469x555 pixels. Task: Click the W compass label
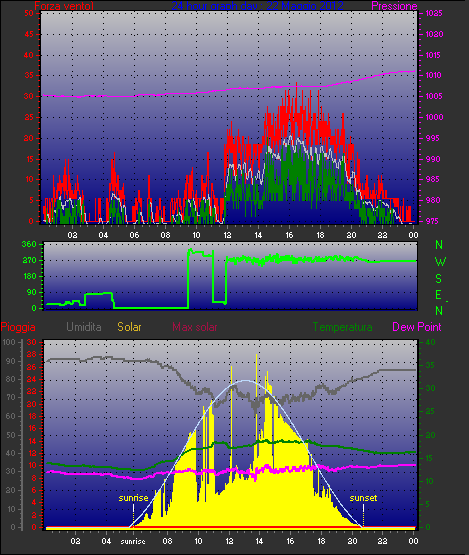440,262
